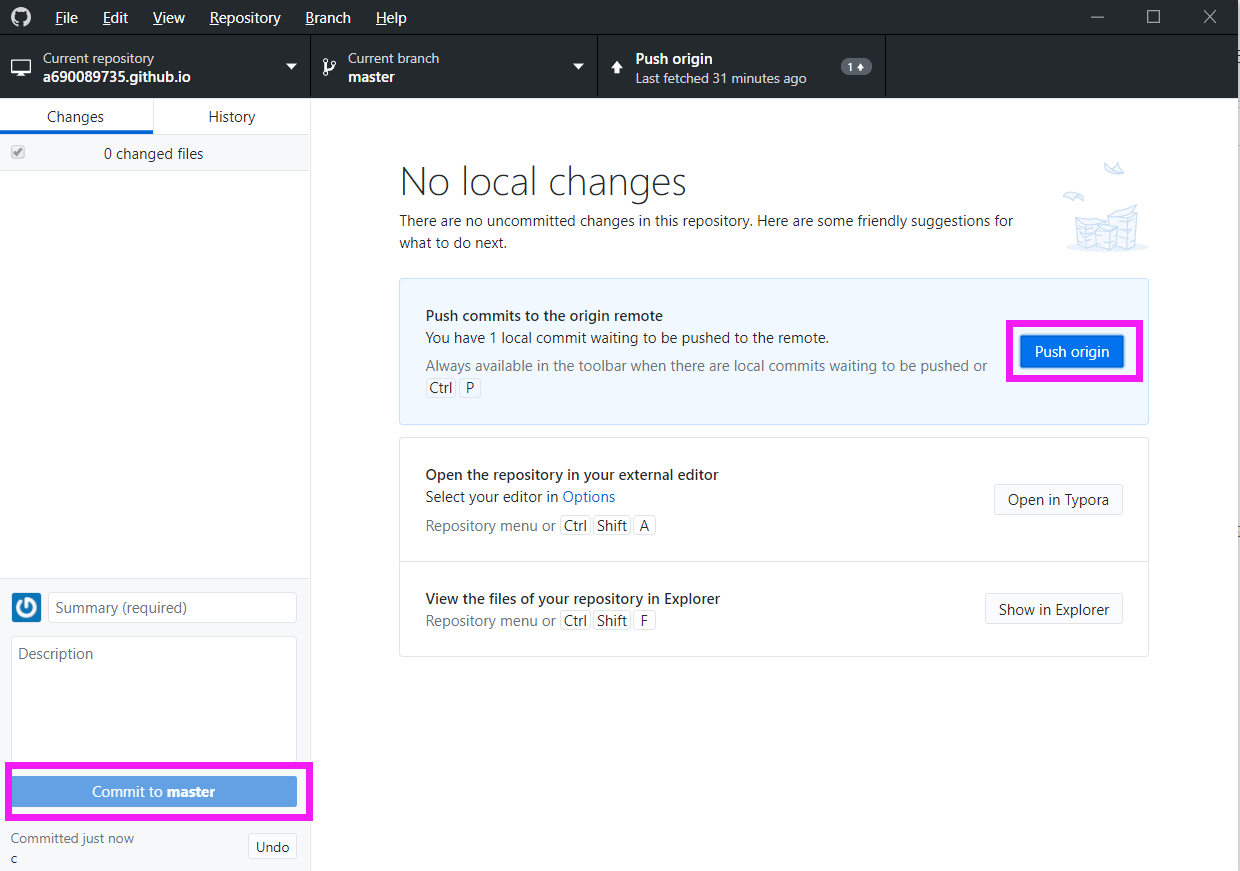The height and width of the screenshot is (871, 1240).
Task: Click the Push commits to the origin remote heading
Action: (x=544, y=316)
